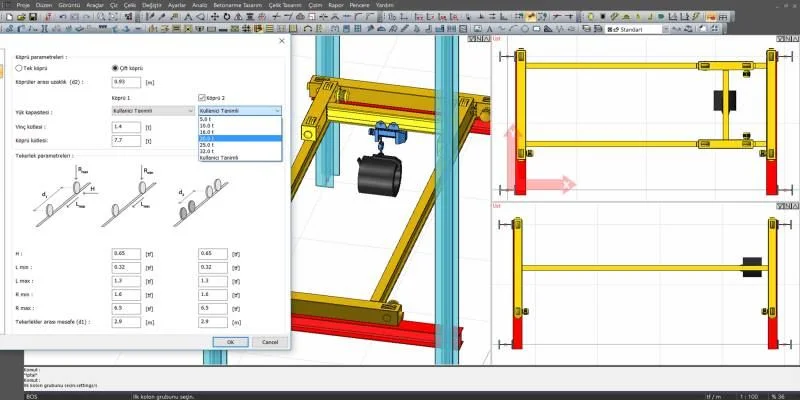This screenshot has width=800, height=400.
Task: Select the Çift köprü radio button
Action: click(x=115, y=68)
